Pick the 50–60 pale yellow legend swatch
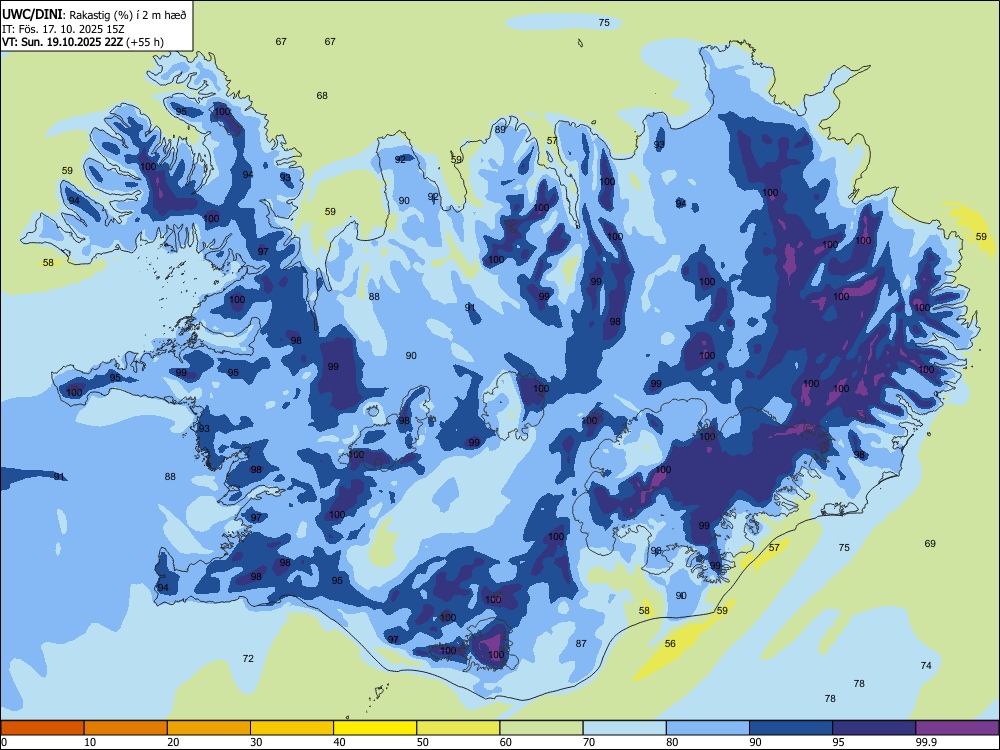Viewport: 1000px width, 750px height. (x=458, y=728)
